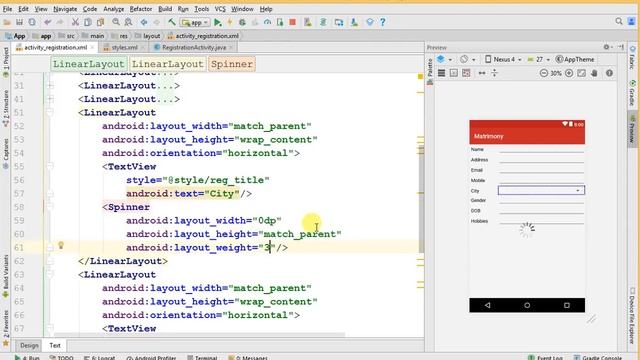Click the yellow warning marker stripe
The height and width of the screenshot is (360, 640).
coord(420,77)
